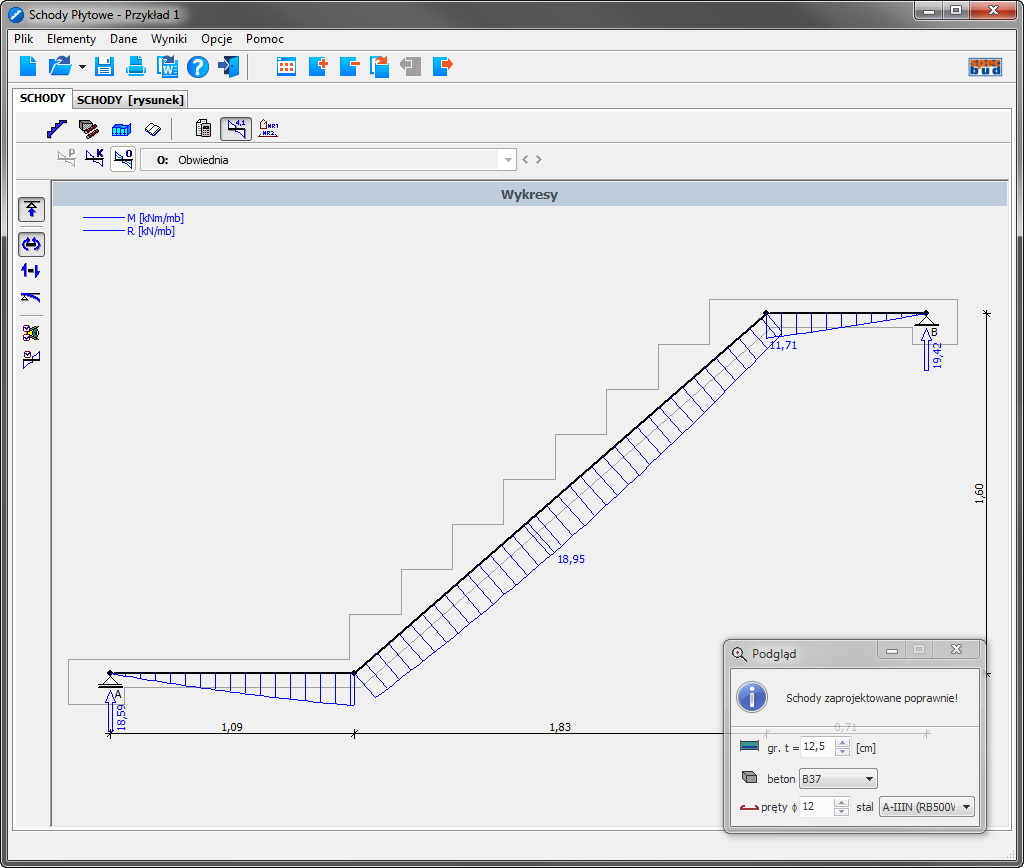Toggle the moment diagram button in left sidebar

pos(32,244)
